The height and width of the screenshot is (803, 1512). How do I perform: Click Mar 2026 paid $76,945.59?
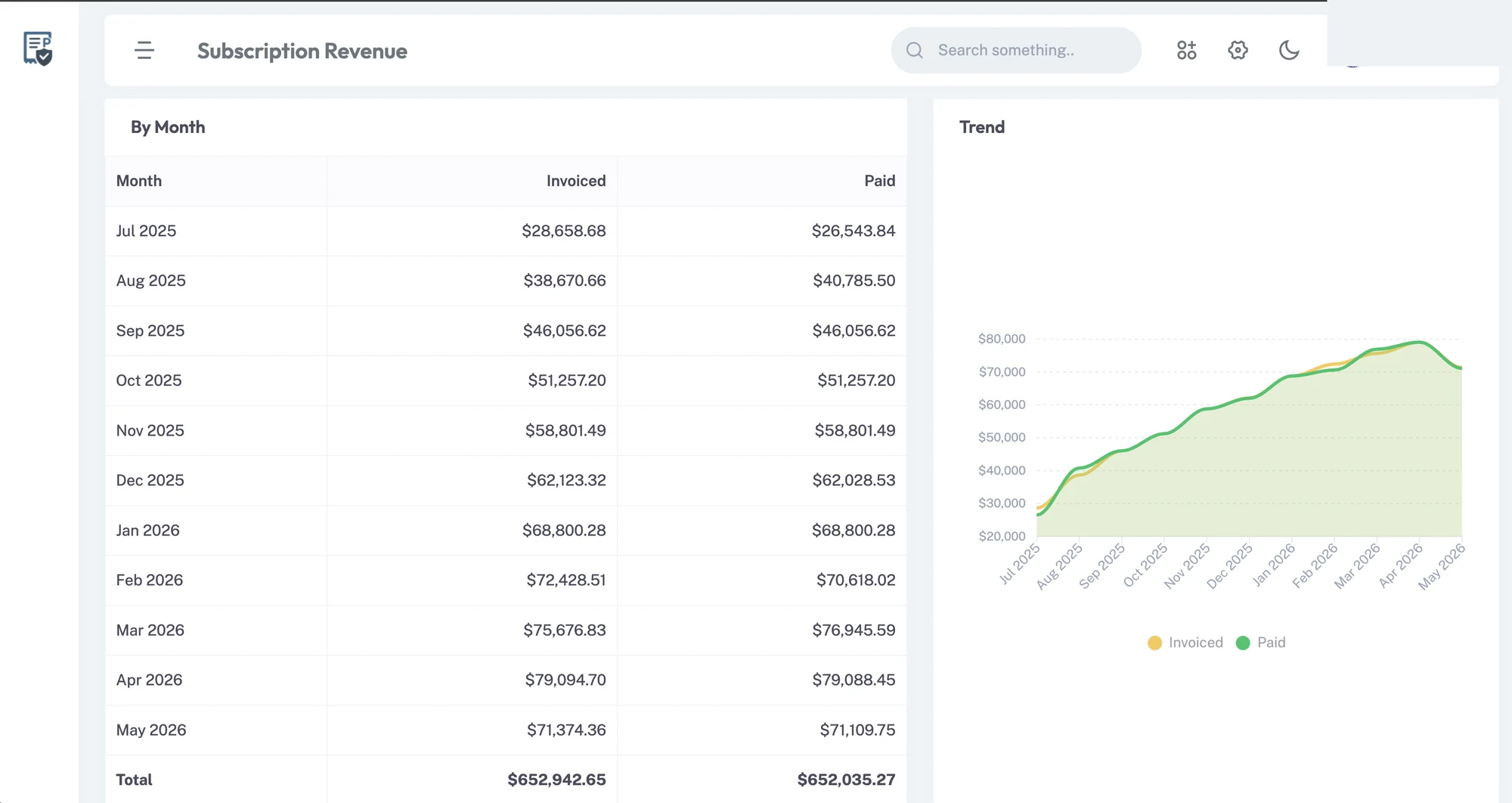coord(854,630)
